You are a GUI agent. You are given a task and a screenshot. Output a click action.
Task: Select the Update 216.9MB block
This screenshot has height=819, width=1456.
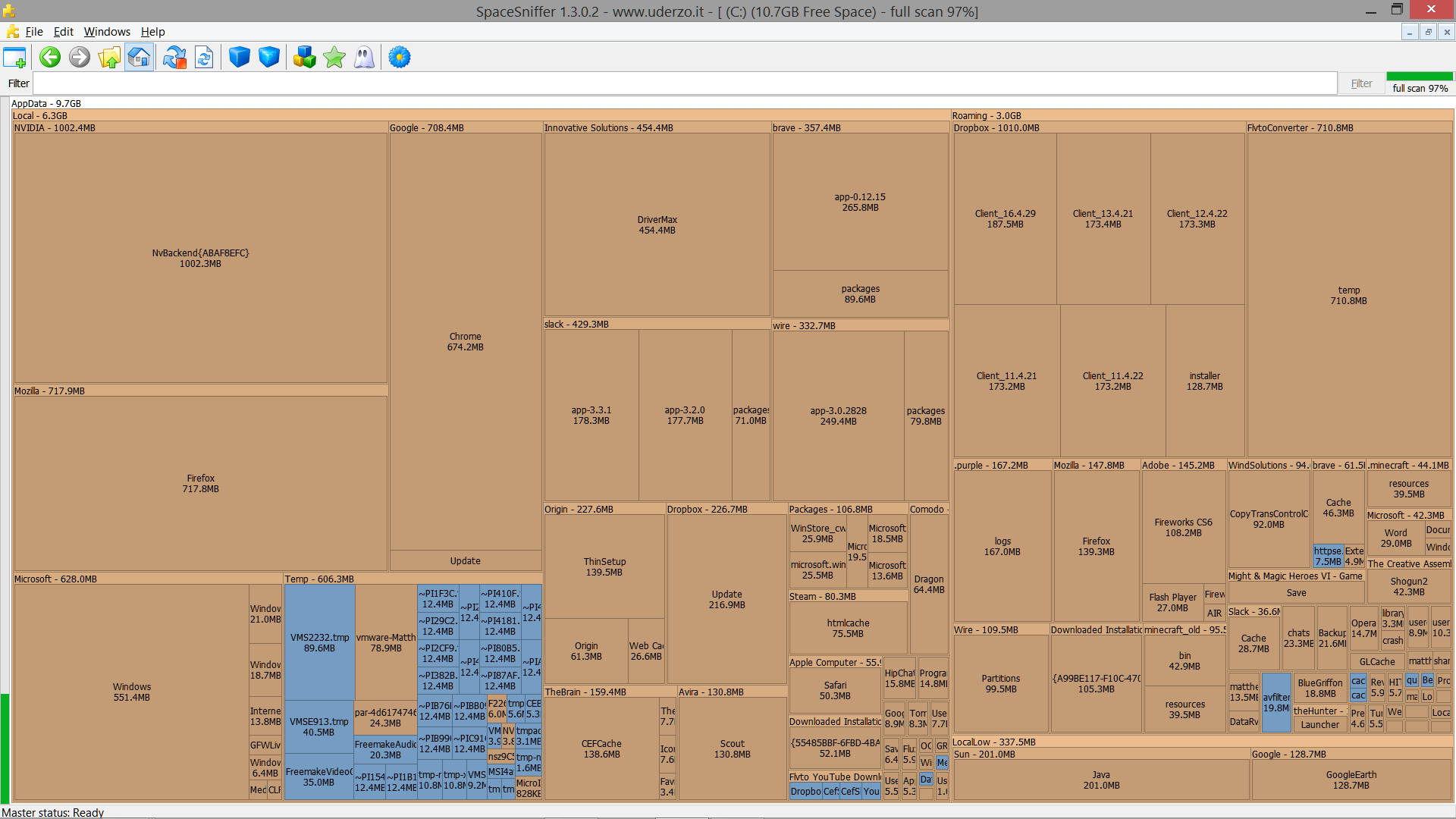pyautogui.click(x=726, y=599)
